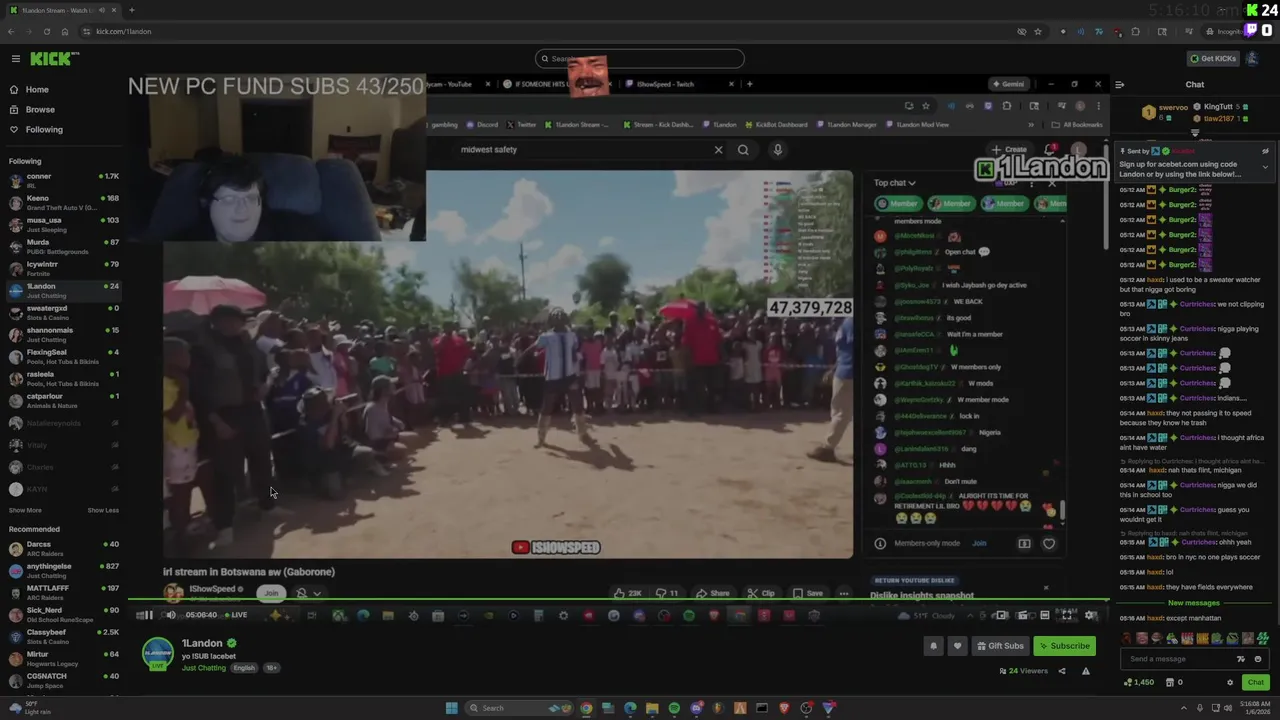Click the KICK logo

coord(52,59)
